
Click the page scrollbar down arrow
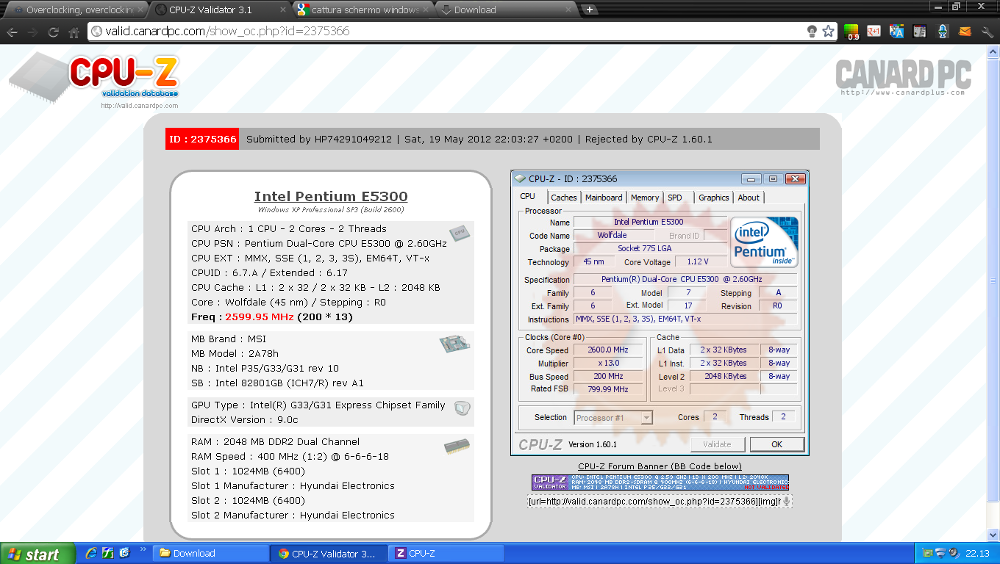992,535
